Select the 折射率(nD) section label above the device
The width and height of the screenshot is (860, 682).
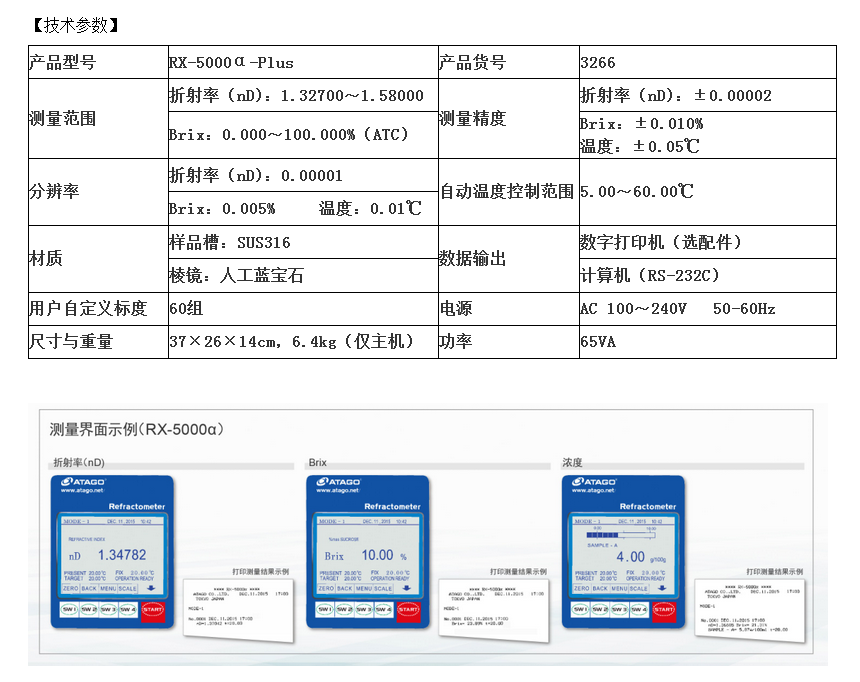coord(79,463)
